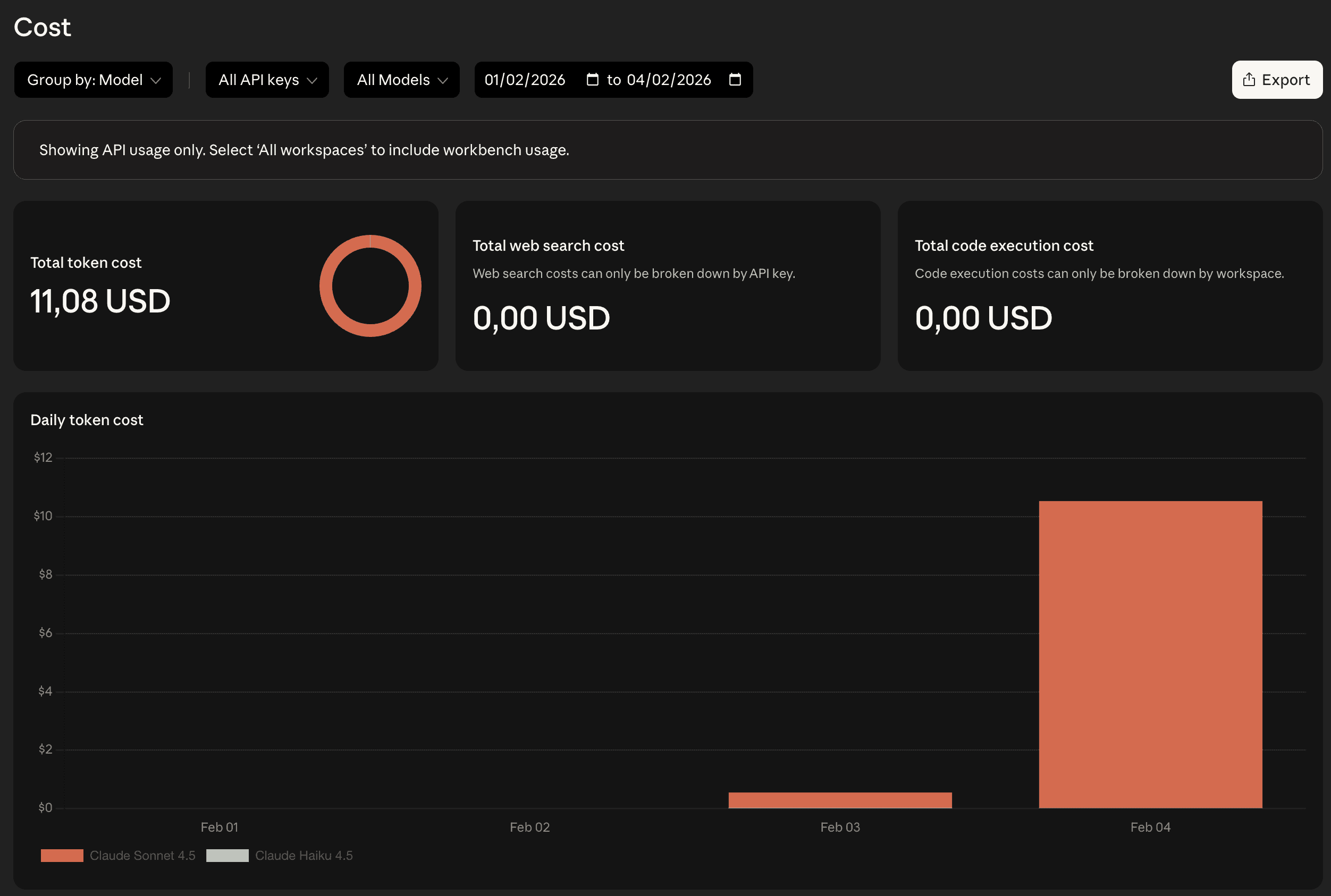Viewport: 1331px width, 896px height.
Task: Click the start date calendar icon
Action: tap(592, 79)
